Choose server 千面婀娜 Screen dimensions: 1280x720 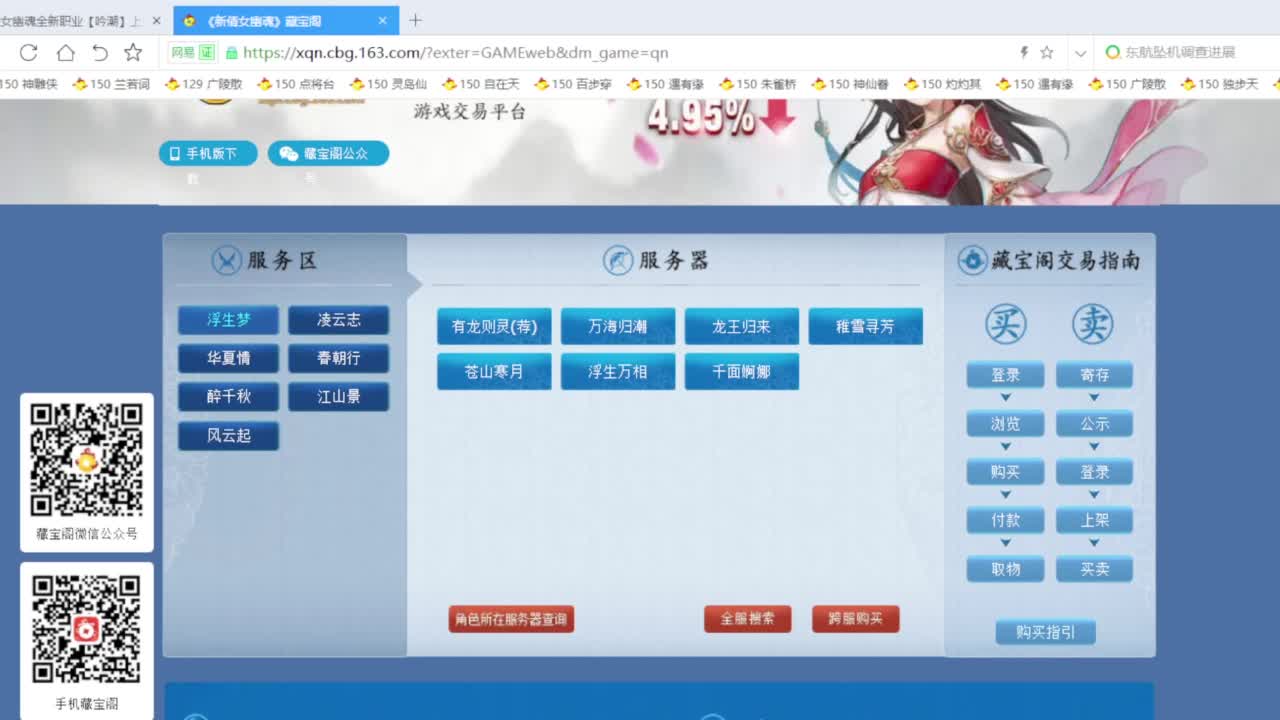click(742, 371)
